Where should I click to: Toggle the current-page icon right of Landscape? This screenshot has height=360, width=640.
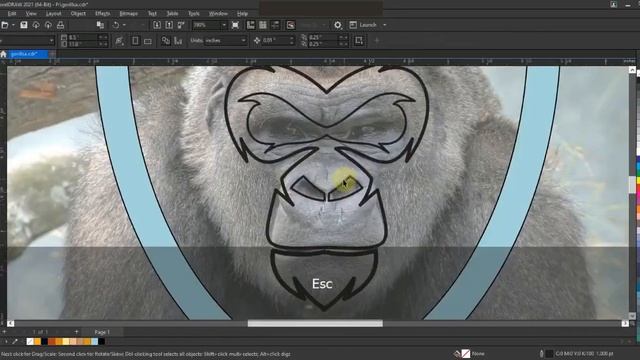(165, 41)
